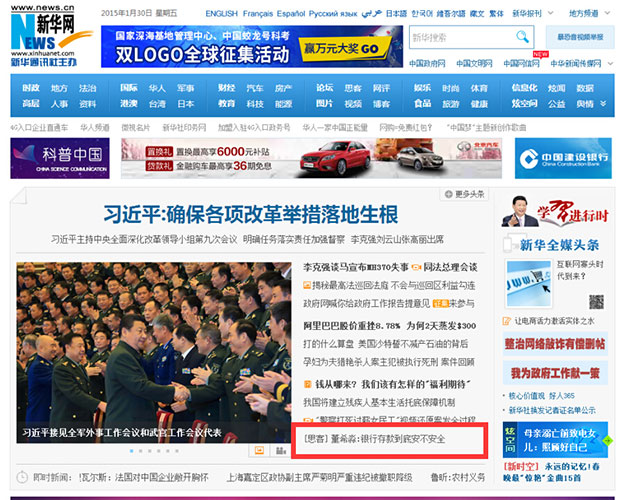
Task: Open the 中国政府网 link
Action: click(x=427, y=64)
